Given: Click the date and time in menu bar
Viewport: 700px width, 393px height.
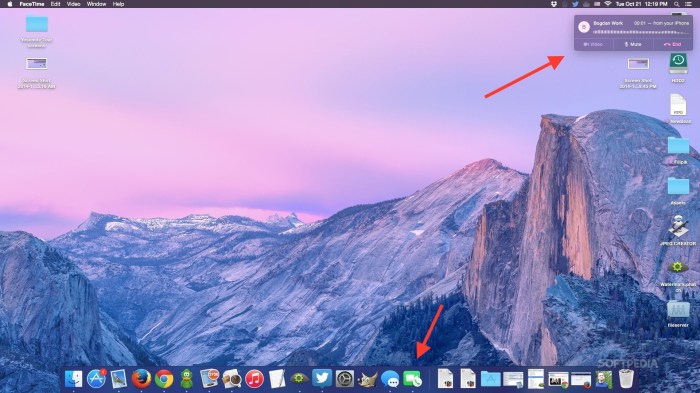Looking at the screenshot, I should coord(642,4).
